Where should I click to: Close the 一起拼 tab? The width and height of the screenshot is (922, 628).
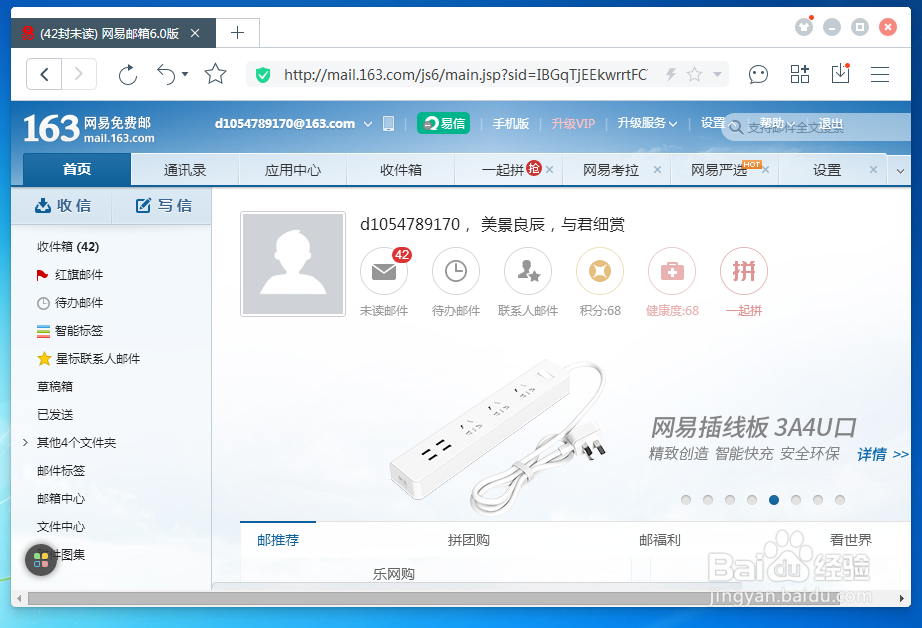549,170
